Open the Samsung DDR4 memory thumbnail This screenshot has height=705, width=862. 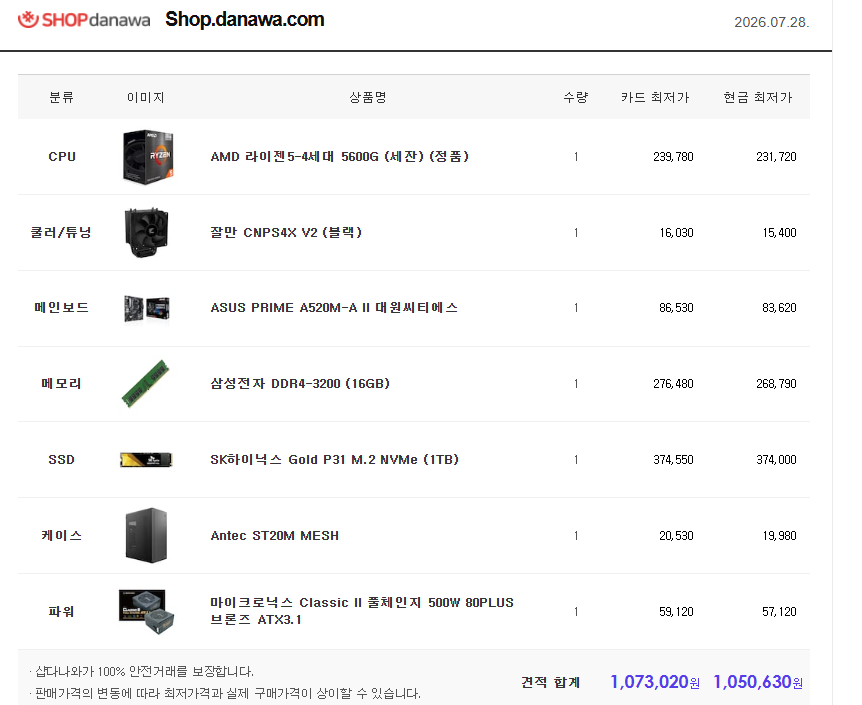[x=146, y=384]
